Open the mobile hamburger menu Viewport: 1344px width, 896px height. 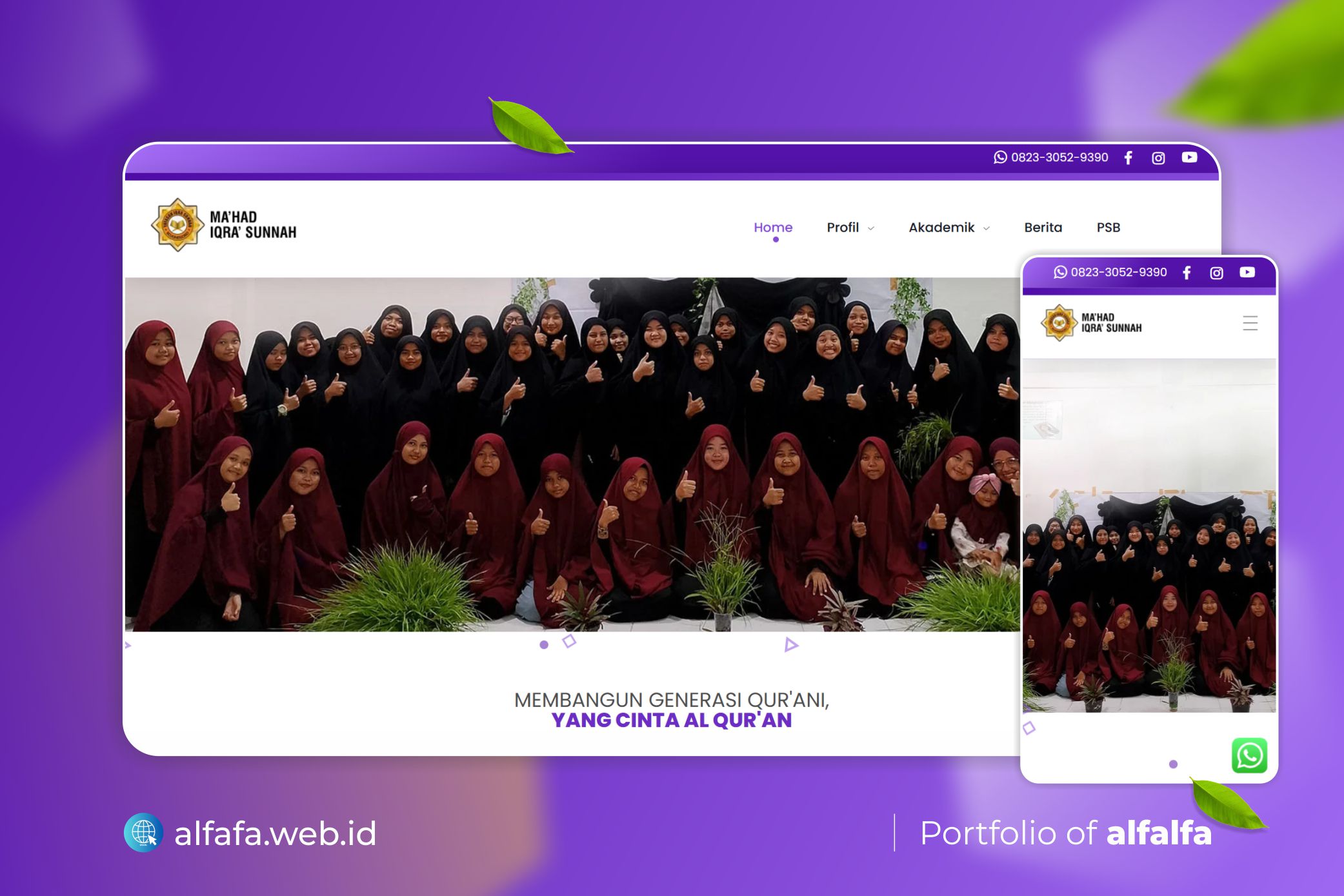(1250, 323)
